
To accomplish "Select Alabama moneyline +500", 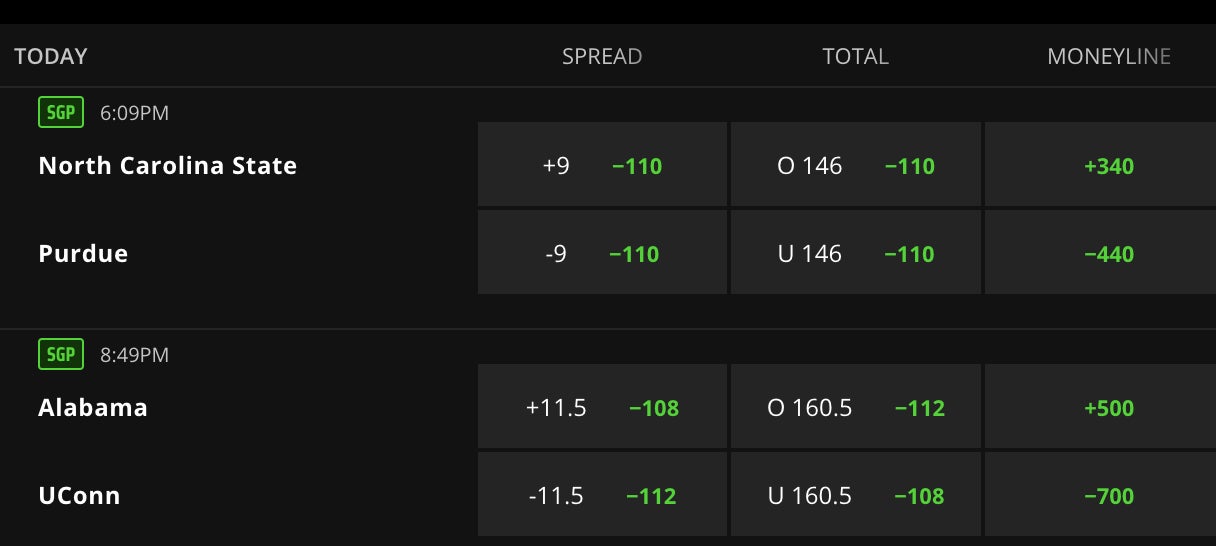I will (x=1108, y=407).
